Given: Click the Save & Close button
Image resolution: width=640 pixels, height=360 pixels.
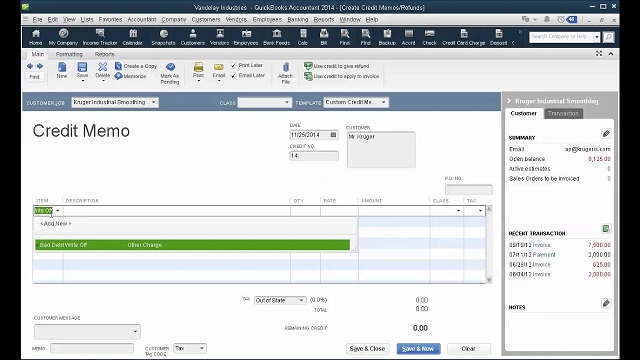Looking at the screenshot, I should point(367,349).
